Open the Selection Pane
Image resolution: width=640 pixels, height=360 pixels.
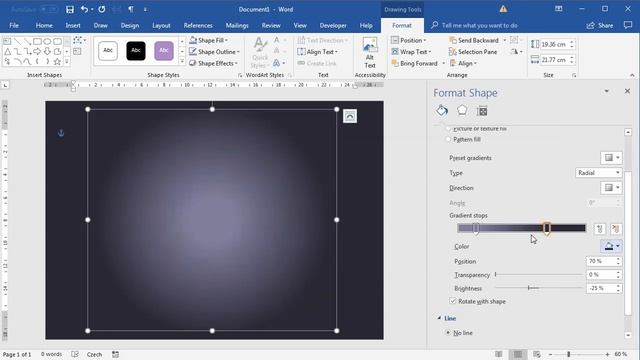pos(473,52)
